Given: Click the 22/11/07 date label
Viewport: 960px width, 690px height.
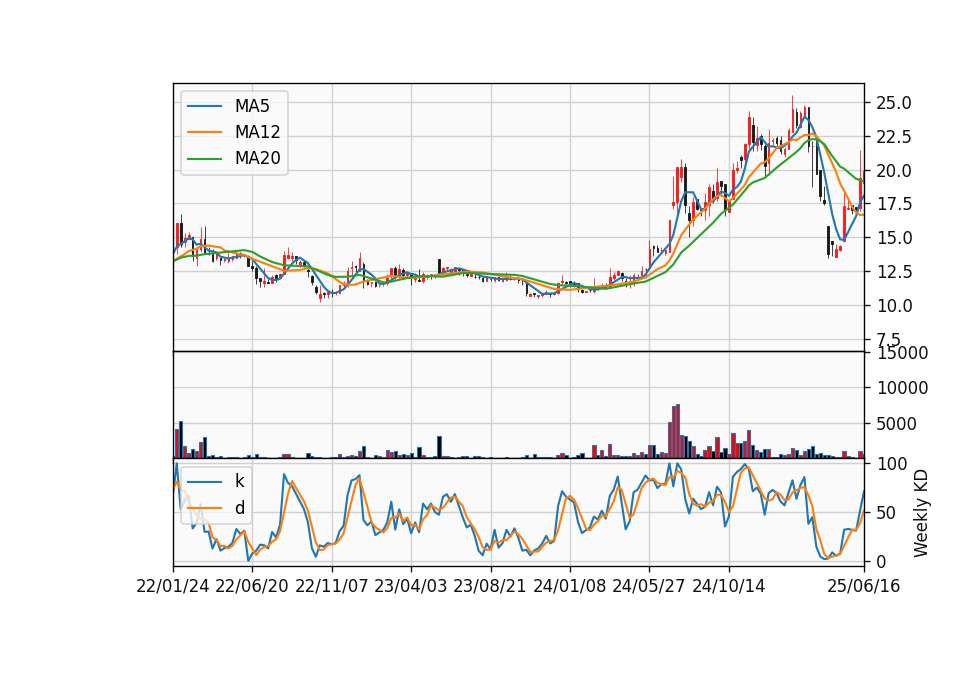Looking at the screenshot, I should [x=331, y=586].
